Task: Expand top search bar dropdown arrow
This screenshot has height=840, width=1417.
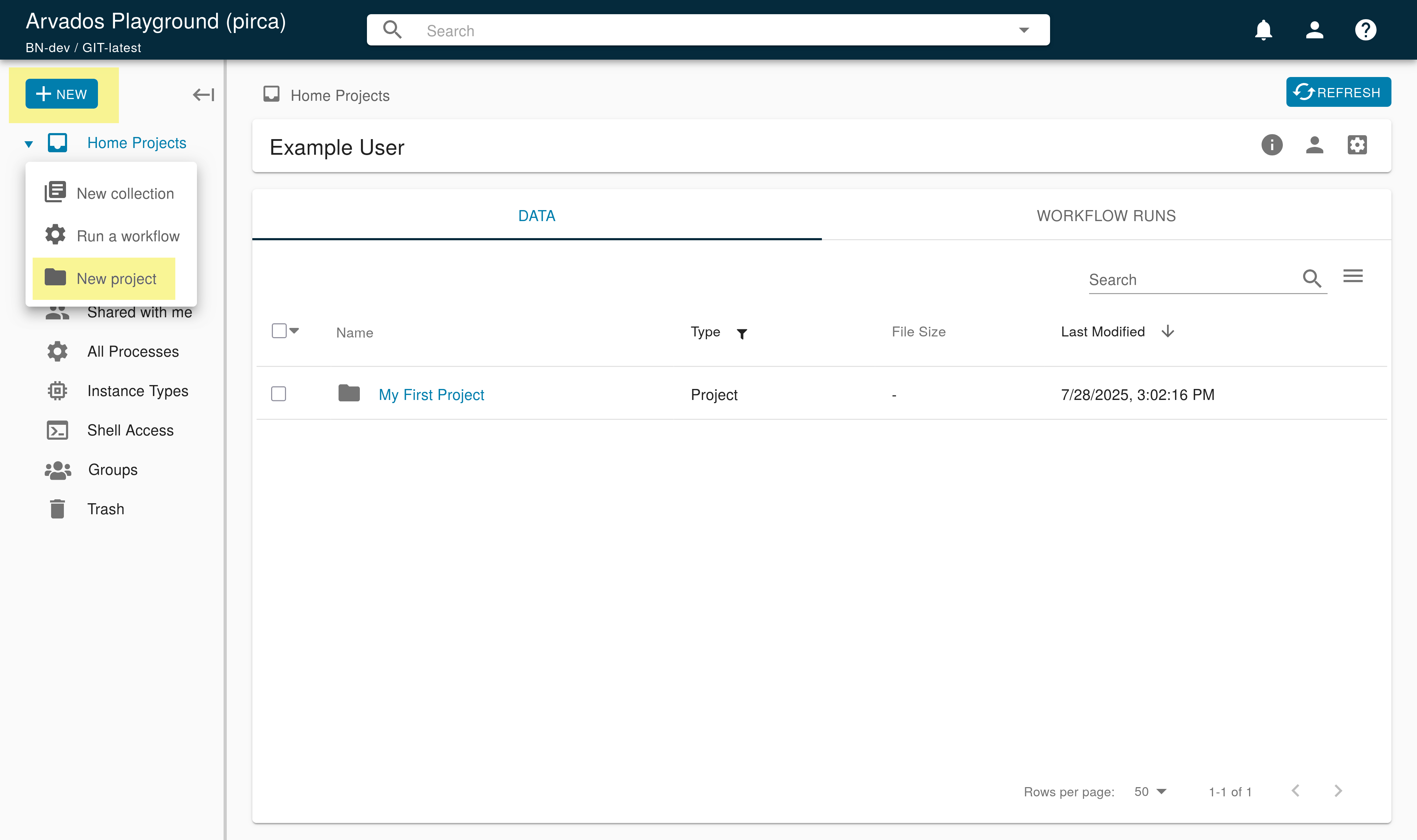Action: pyautogui.click(x=1024, y=30)
